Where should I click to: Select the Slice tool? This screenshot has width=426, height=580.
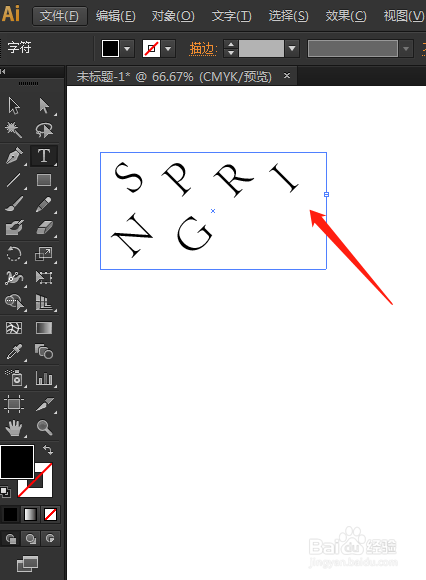[44, 404]
